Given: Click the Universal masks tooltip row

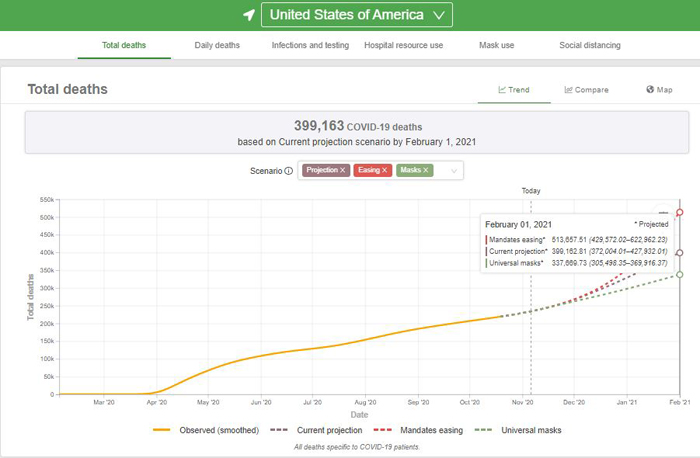Looking at the screenshot, I should pos(576,263).
